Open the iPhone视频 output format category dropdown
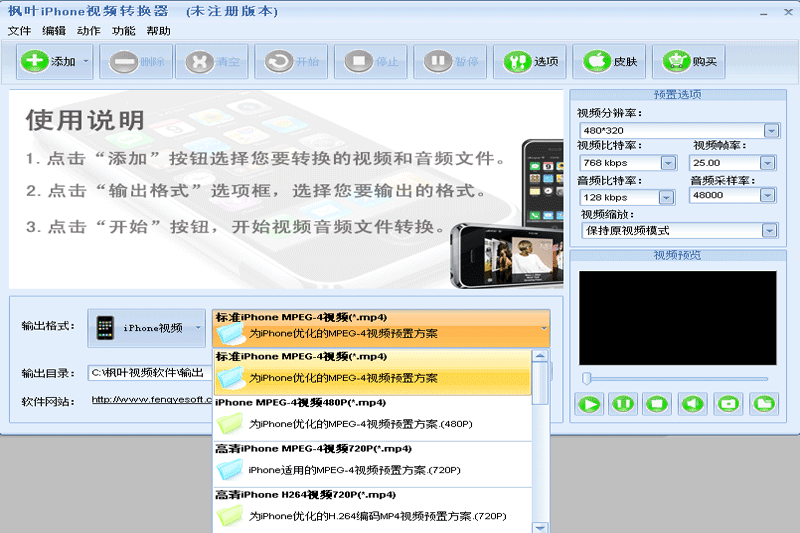 [x=146, y=328]
